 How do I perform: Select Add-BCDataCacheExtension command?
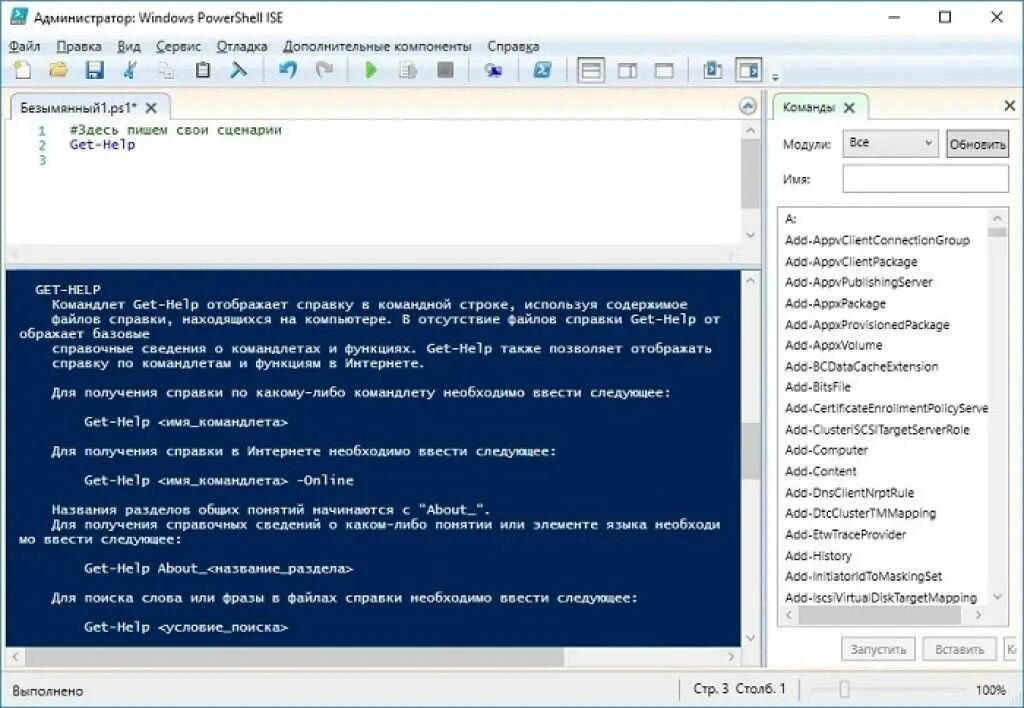[x=861, y=366]
